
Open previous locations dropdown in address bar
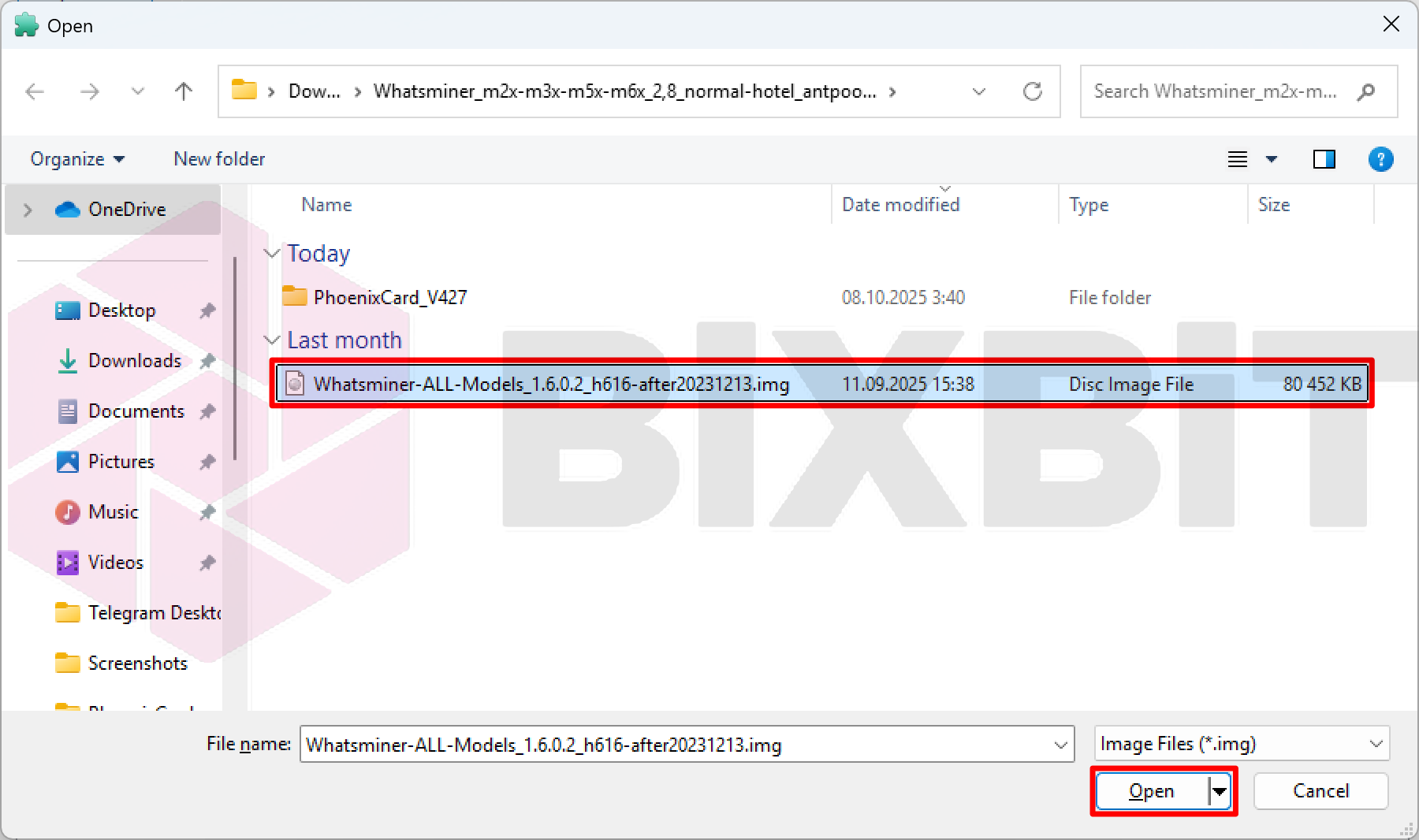pos(979,91)
